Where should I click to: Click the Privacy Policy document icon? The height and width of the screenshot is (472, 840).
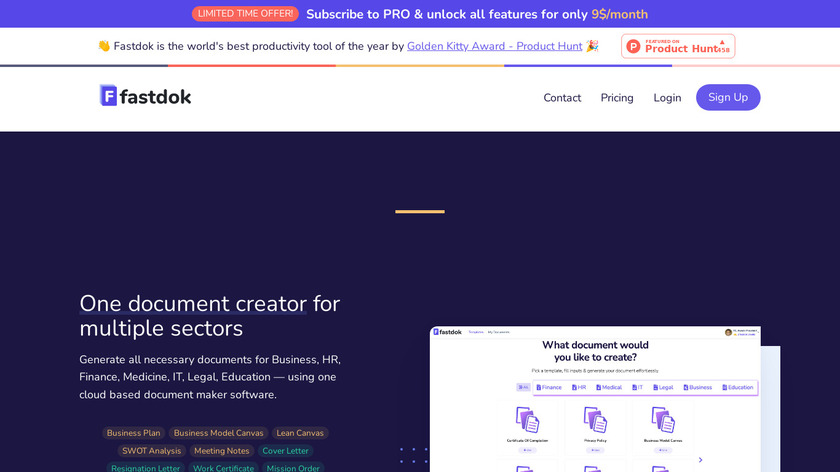coord(595,419)
